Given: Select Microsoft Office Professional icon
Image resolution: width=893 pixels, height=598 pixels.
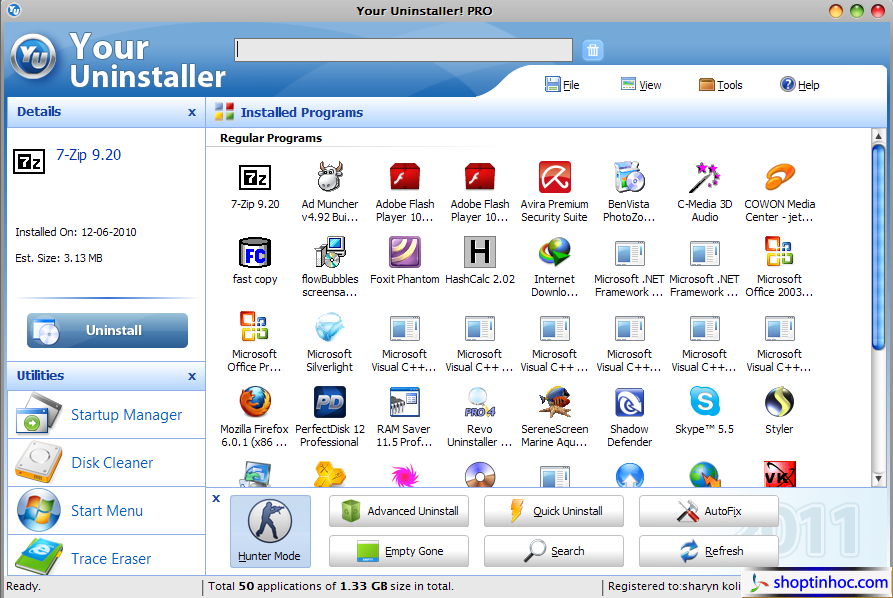Looking at the screenshot, I should (254, 327).
